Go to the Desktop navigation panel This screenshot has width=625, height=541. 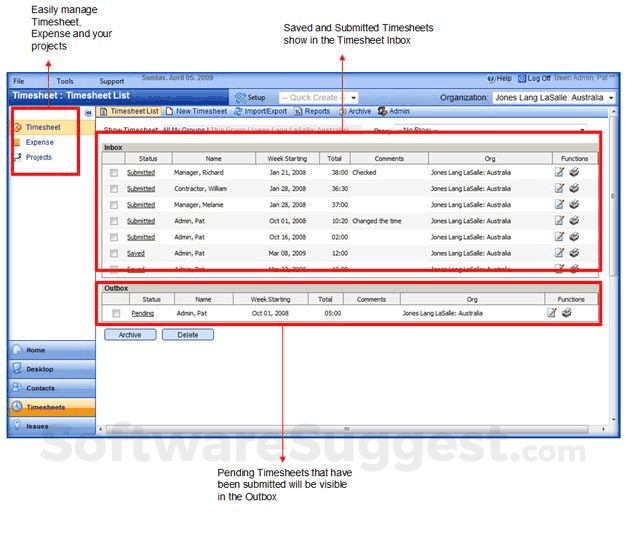coord(52,369)
